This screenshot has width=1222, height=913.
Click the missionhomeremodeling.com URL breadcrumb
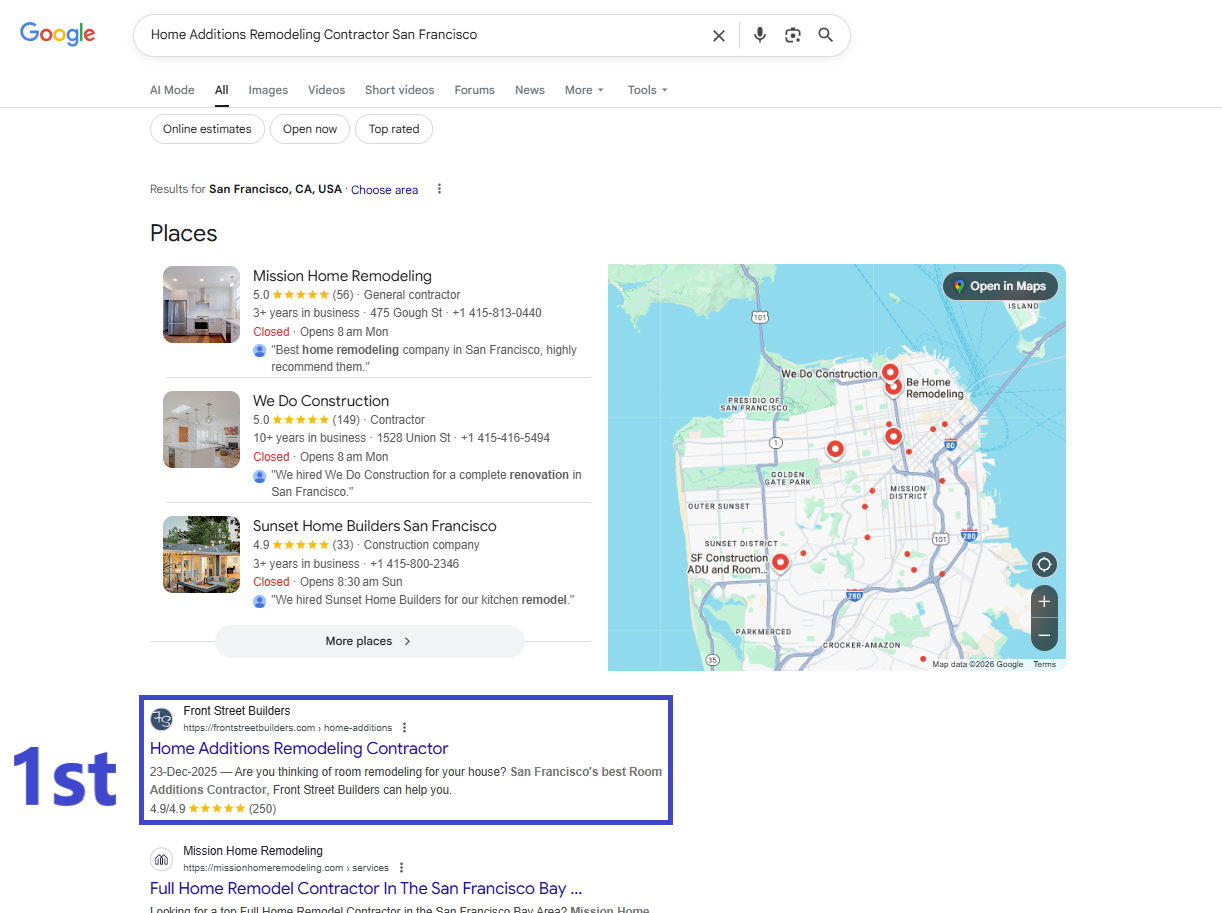coord(286,868)
